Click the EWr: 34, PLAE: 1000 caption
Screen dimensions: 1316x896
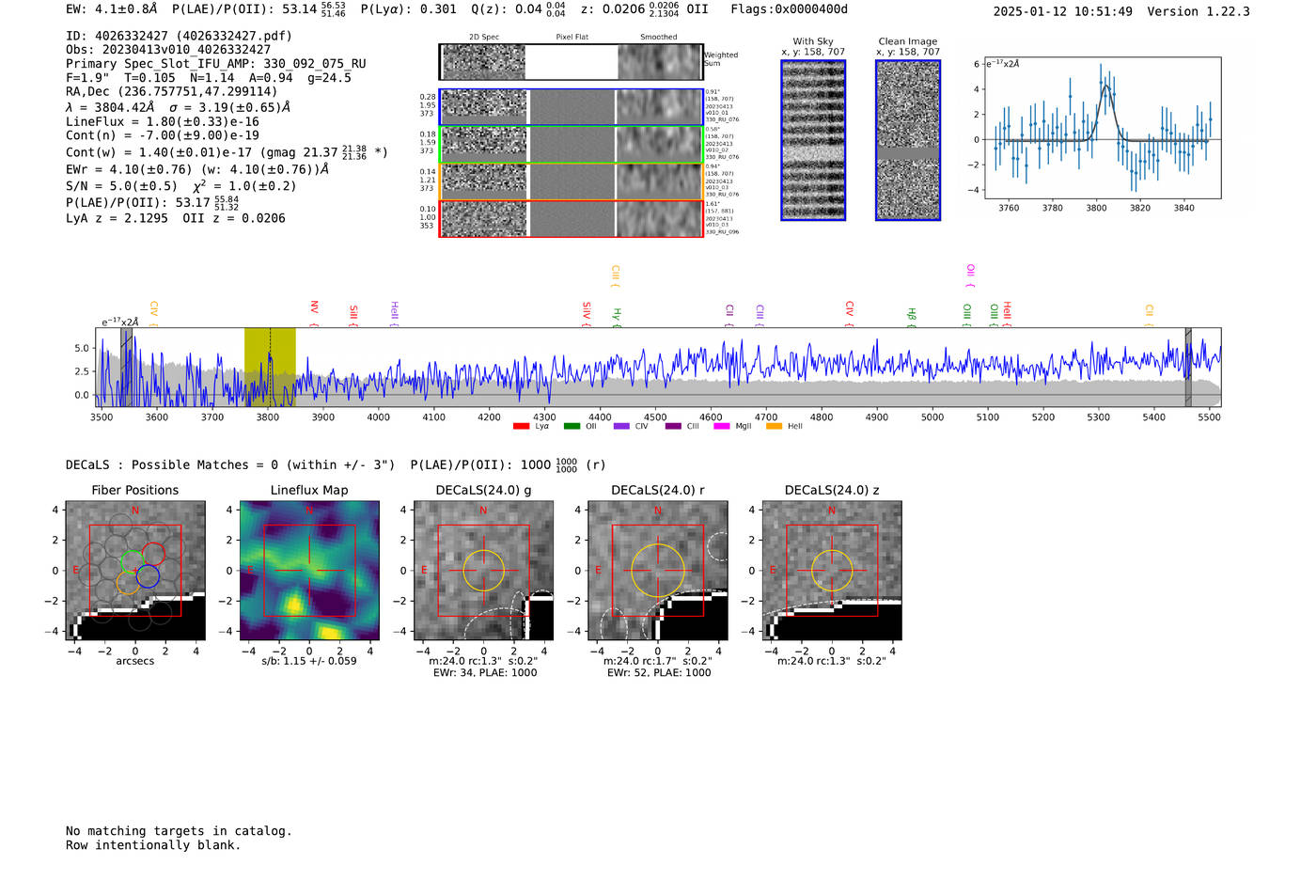[x=485, y=673]
